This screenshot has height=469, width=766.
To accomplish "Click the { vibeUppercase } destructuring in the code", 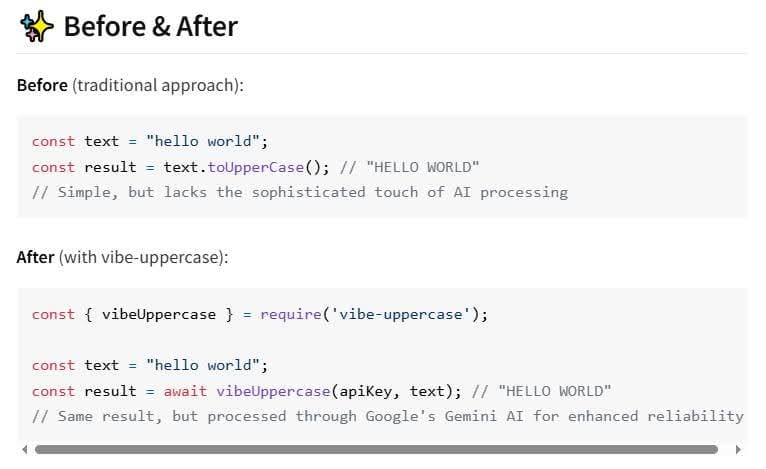I will pos(159,314).
